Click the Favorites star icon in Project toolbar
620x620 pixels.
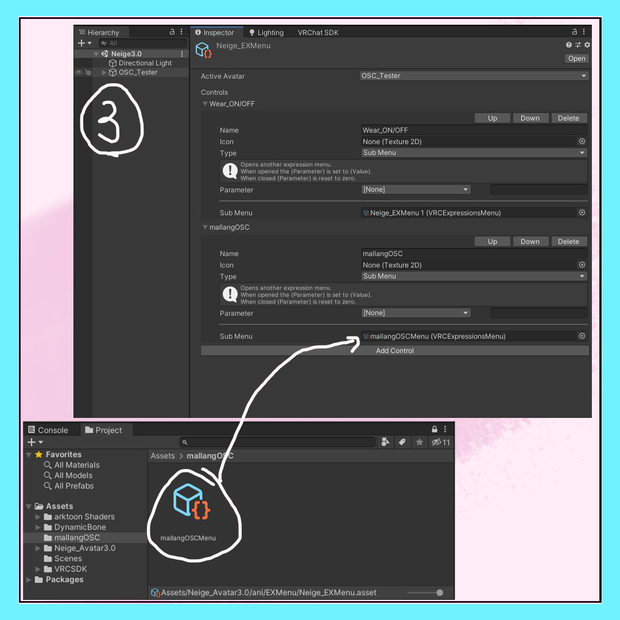(x=419, y=442)
